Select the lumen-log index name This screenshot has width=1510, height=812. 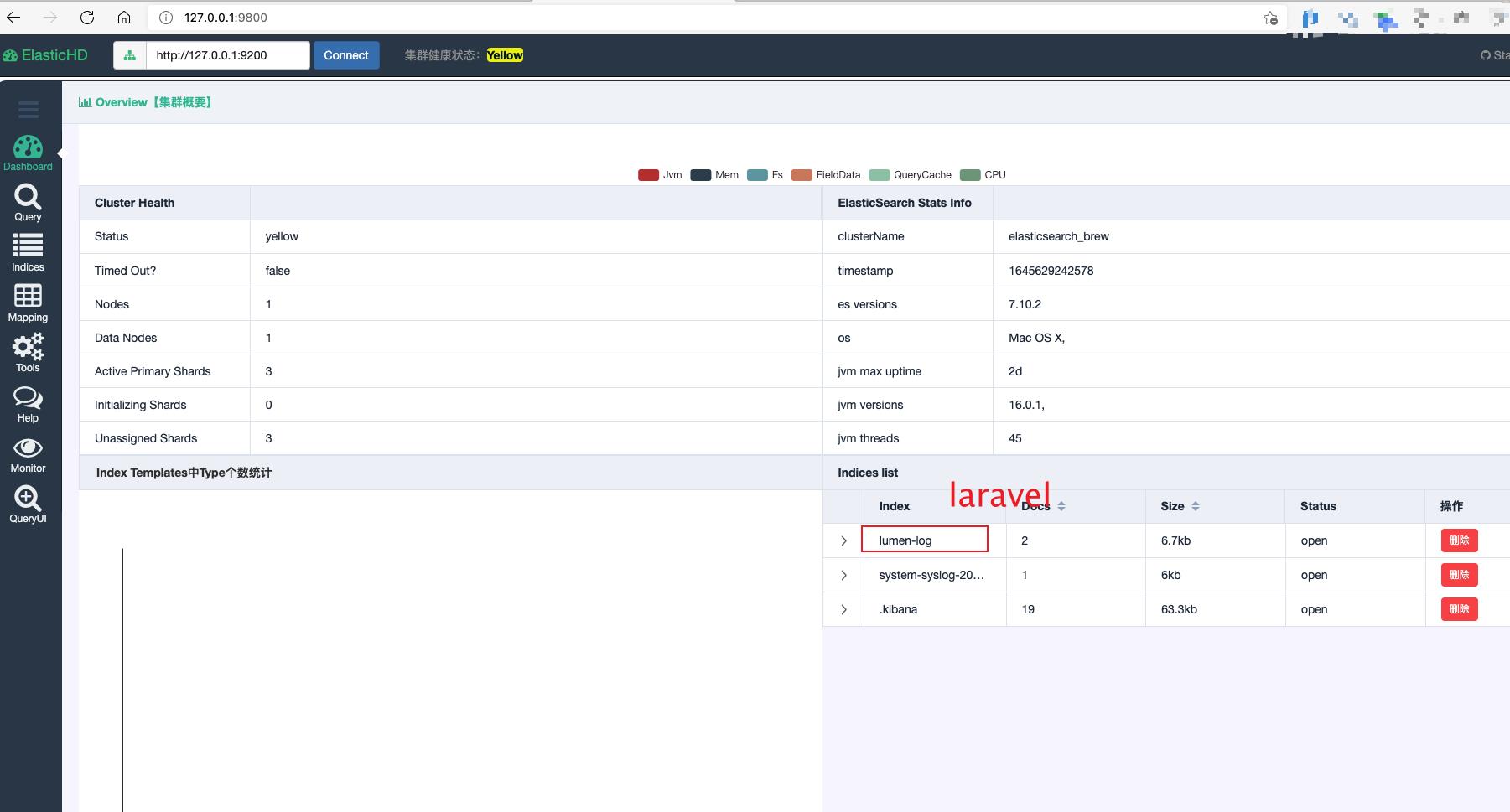(x=905, y=540)
